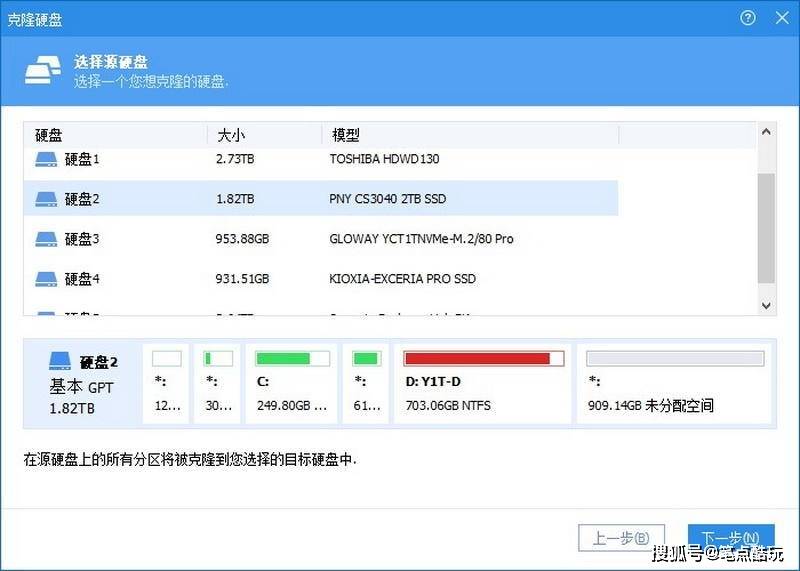
Task: Click the scrollbar down arrow
Action: 766,305
